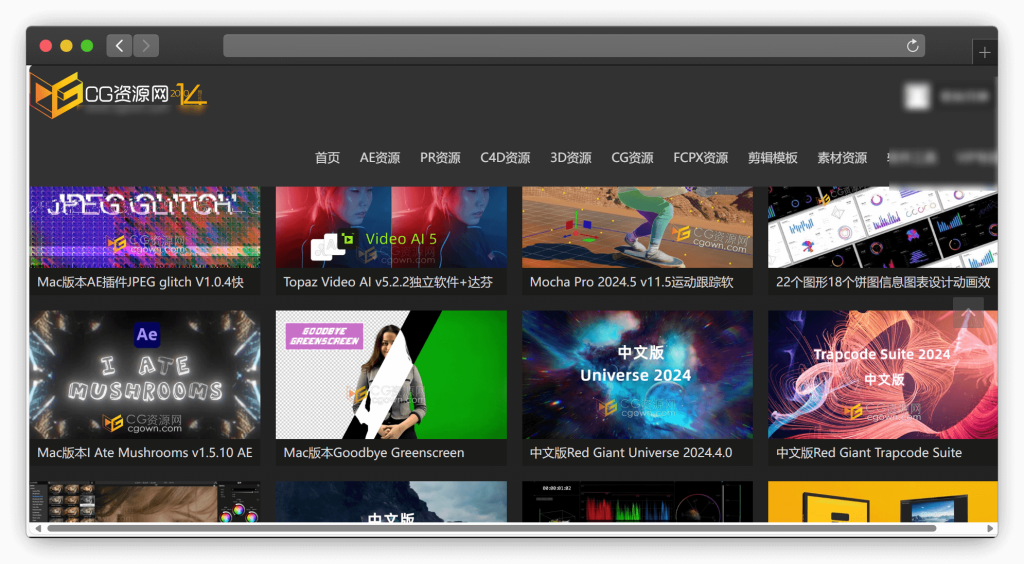Open the AE资源 navigation menu
The height and width of the screenshot is (564, 1024).
pos(380,158)
